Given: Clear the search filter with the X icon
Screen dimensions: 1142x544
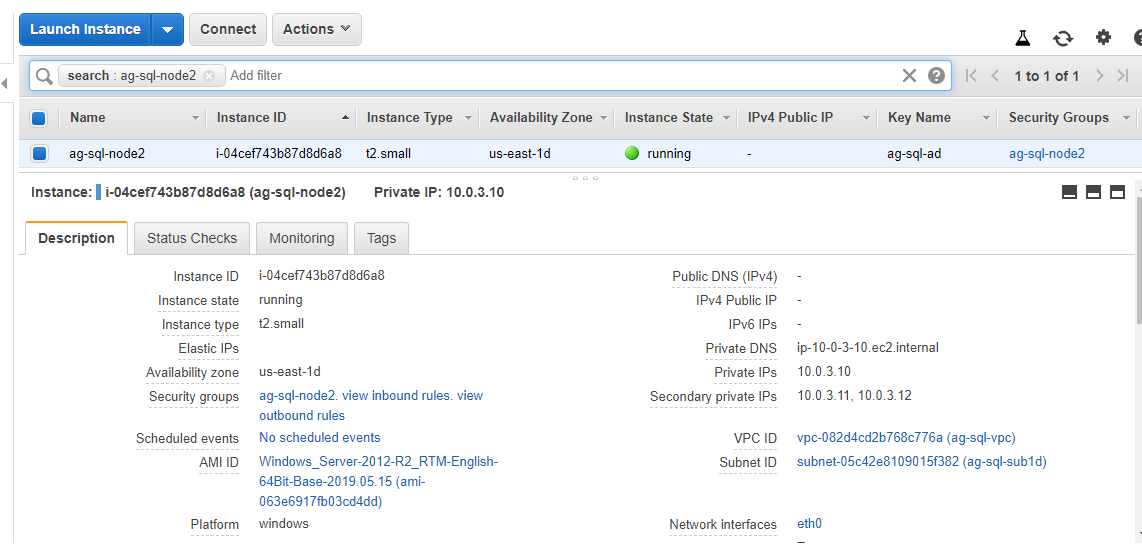Looking at the screenshot, I should 909,76.
